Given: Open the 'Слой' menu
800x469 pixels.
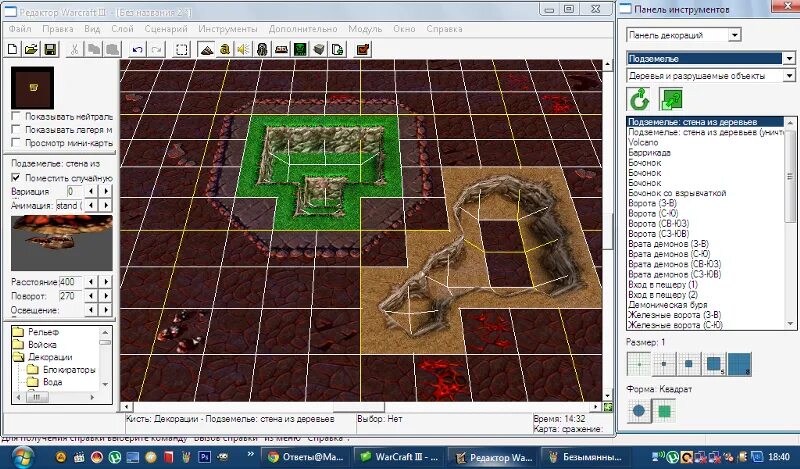Looking at the screenshot, I should pyautogui.click(x=122, y=29).
